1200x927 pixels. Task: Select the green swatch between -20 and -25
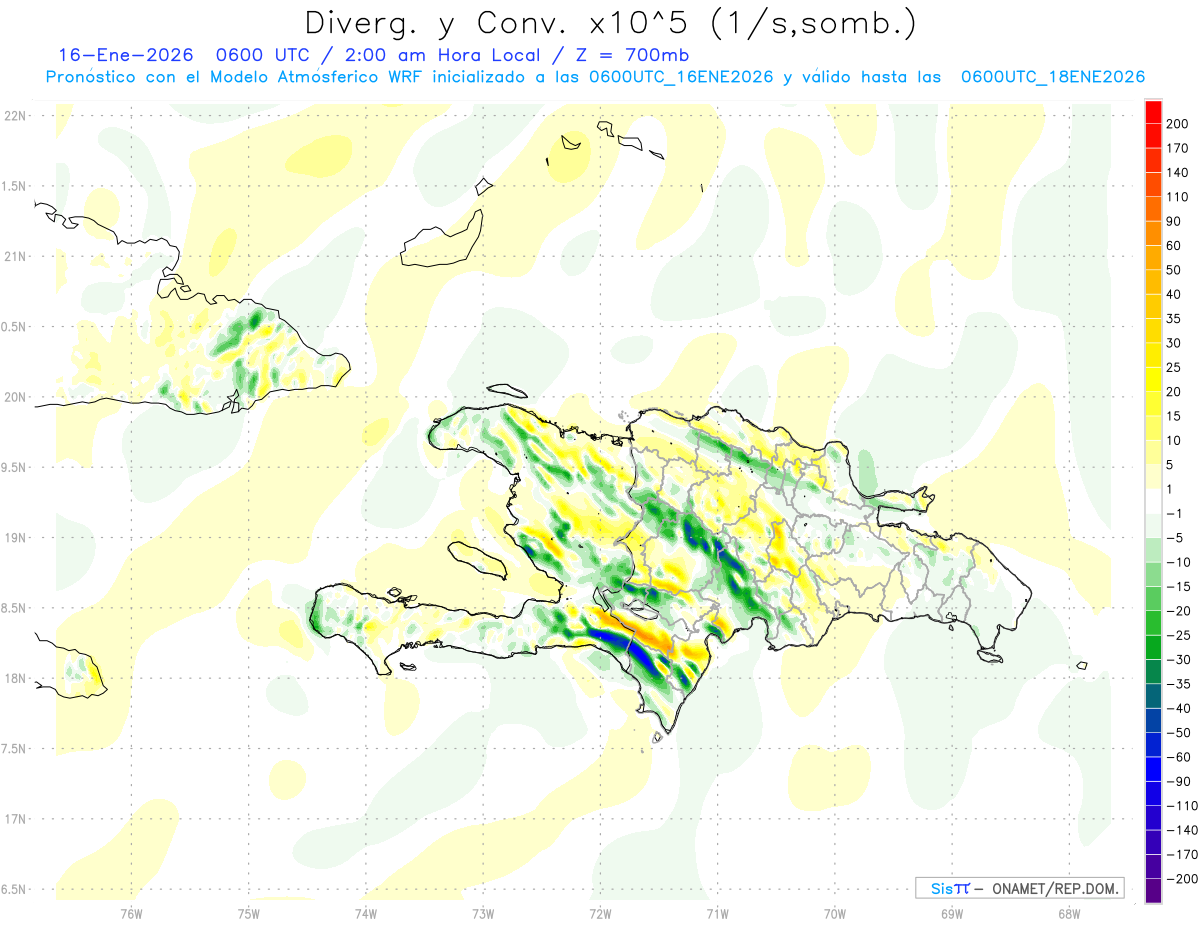pyautogui.click(x=1153, y=623)
